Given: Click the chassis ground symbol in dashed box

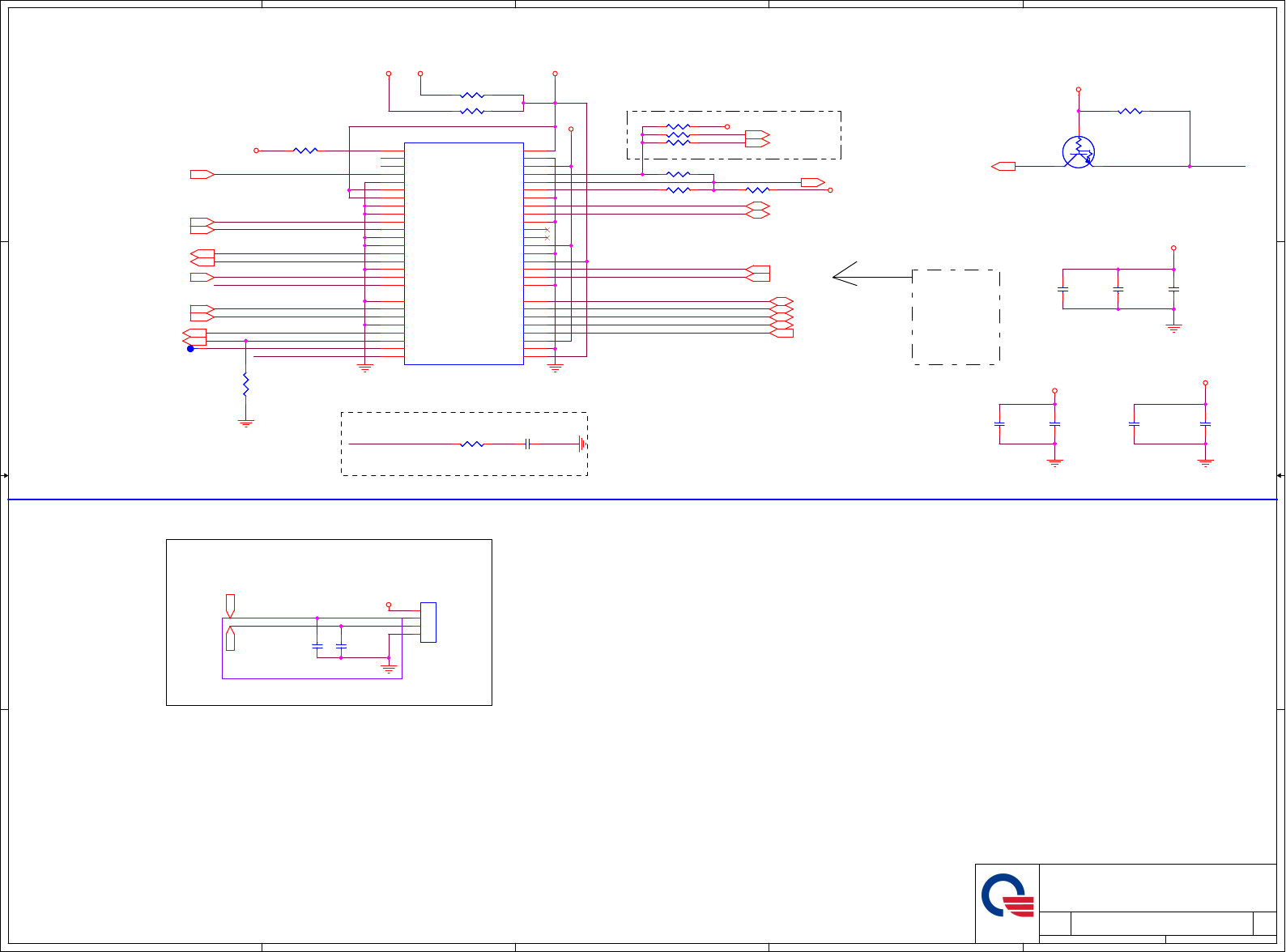Looking at the screenshot, I should [582, 444].
